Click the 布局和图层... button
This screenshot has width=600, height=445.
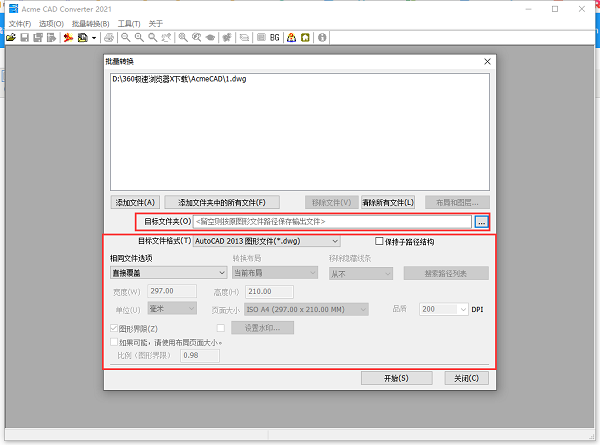[457, 202]
